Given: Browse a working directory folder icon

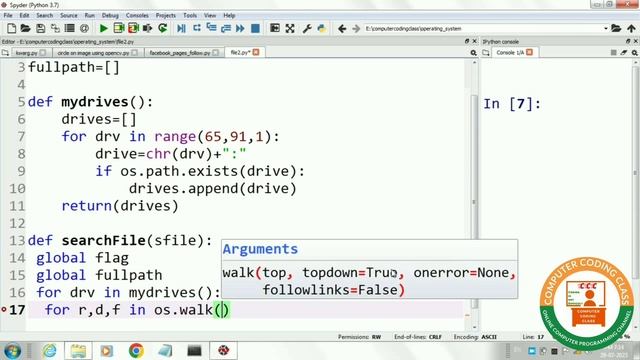Looking at the screenshot, I should (616, 28).
